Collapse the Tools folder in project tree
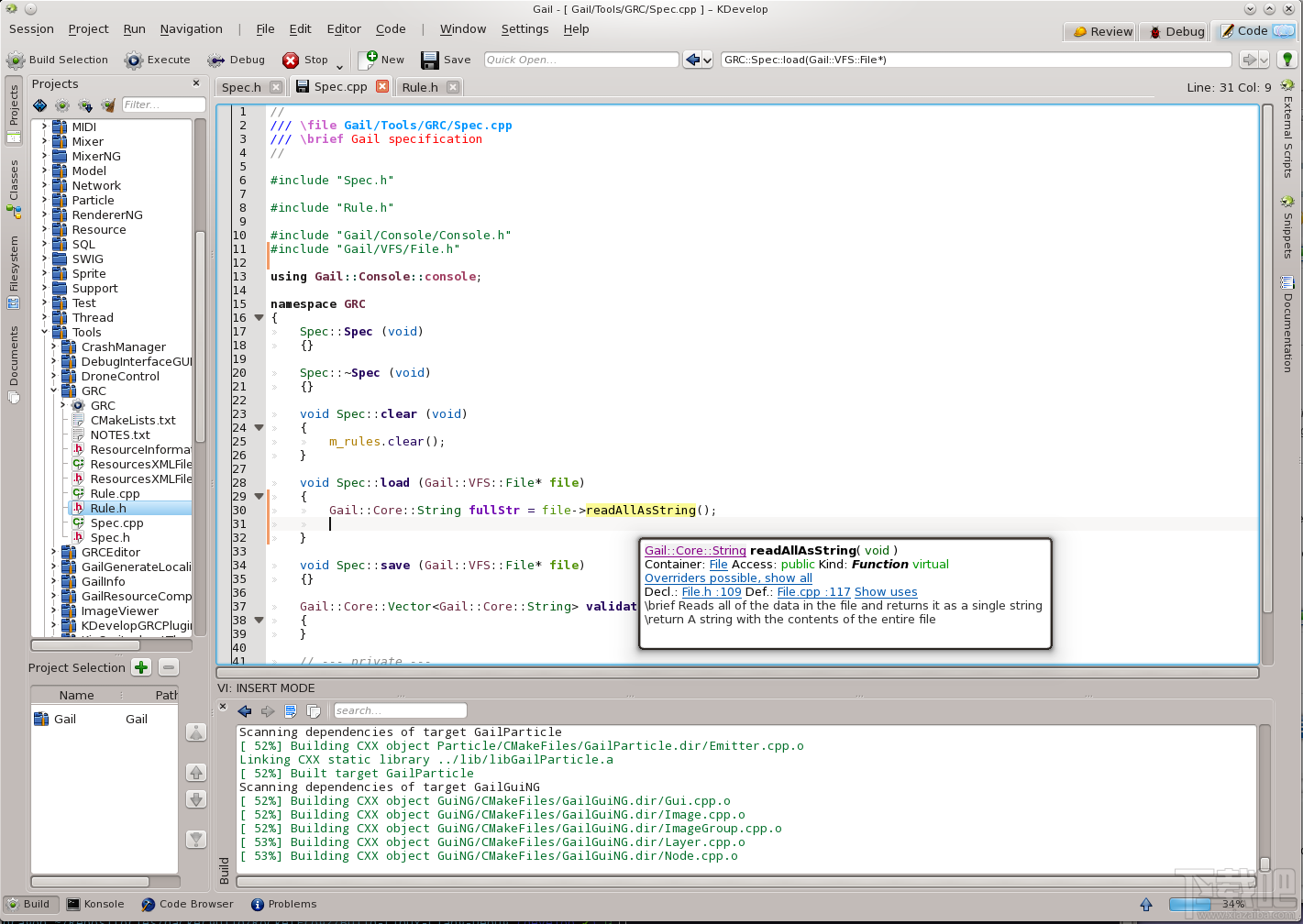The width and height of the screenshot is (1303, 924). click(44, 332)
